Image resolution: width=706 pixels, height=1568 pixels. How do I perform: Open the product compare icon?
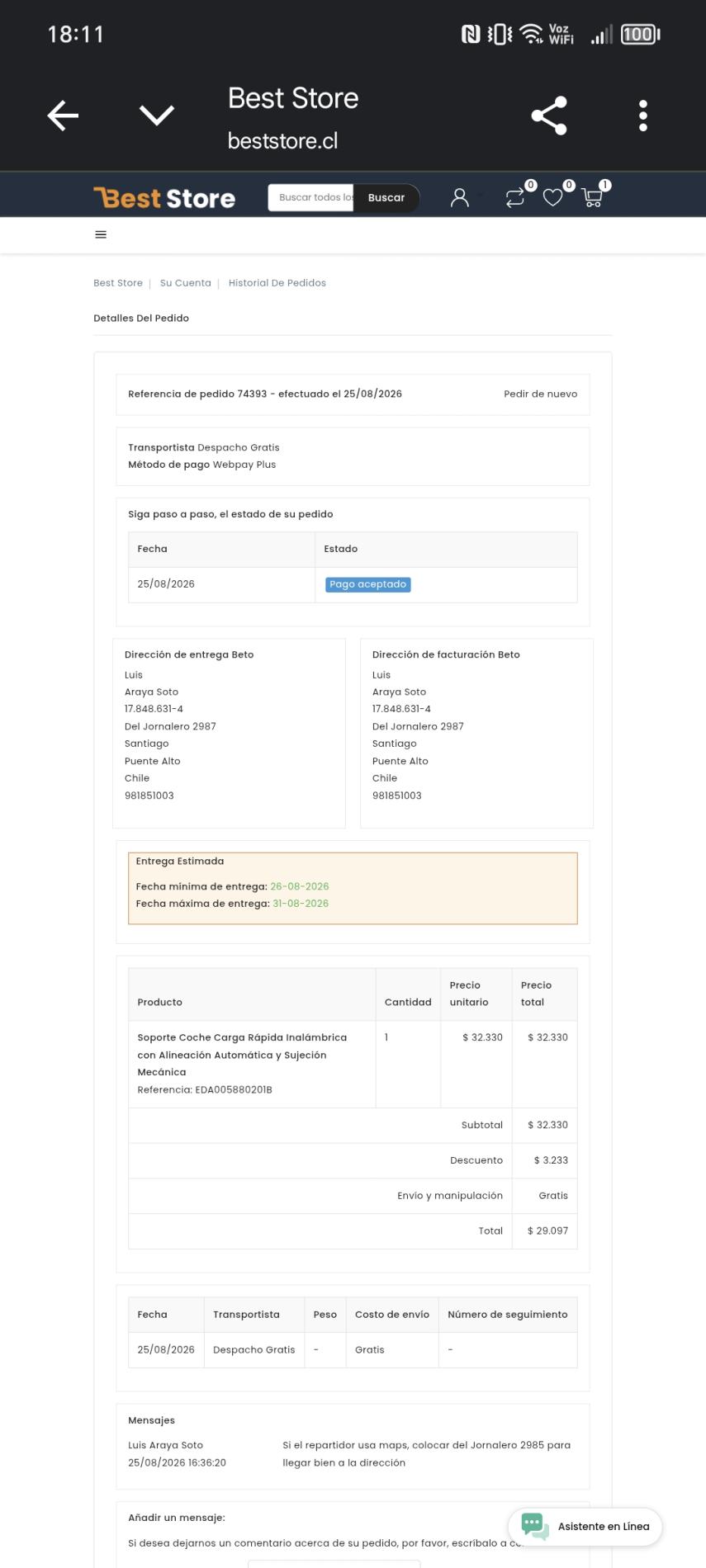[515, 197]
